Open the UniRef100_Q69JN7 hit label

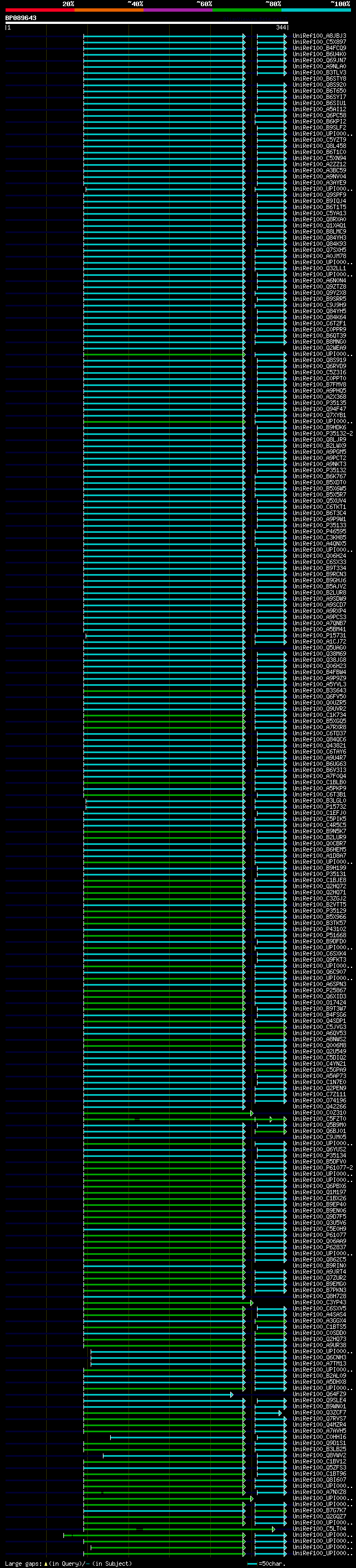tap(319, 60)
